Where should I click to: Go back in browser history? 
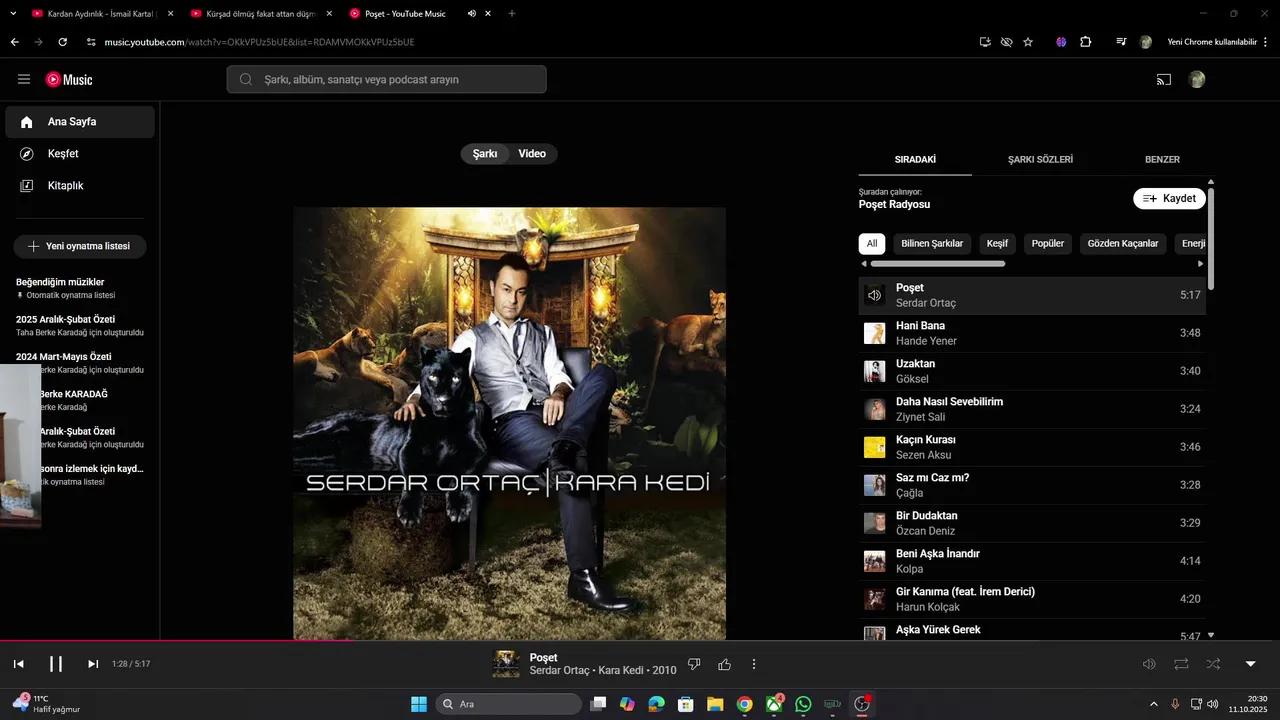click(14, 42)
